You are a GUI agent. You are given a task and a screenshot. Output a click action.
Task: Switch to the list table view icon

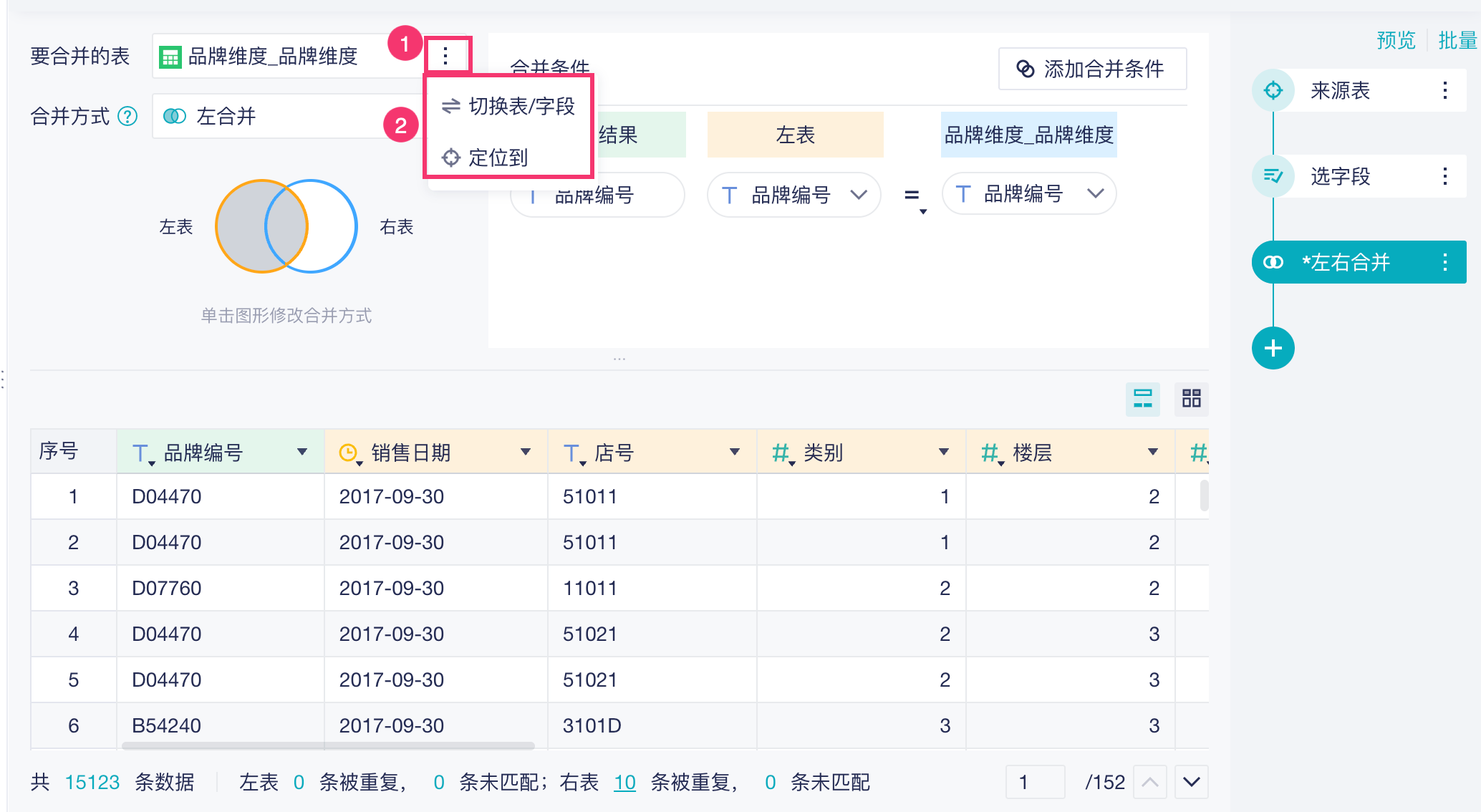[1143, 399]
